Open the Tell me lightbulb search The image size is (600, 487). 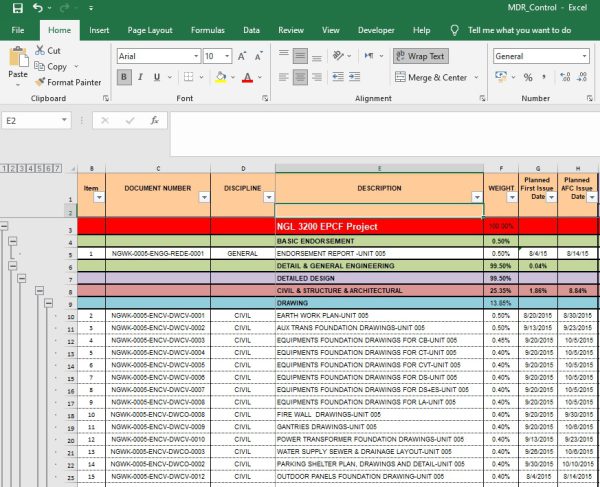coord(455,30)
